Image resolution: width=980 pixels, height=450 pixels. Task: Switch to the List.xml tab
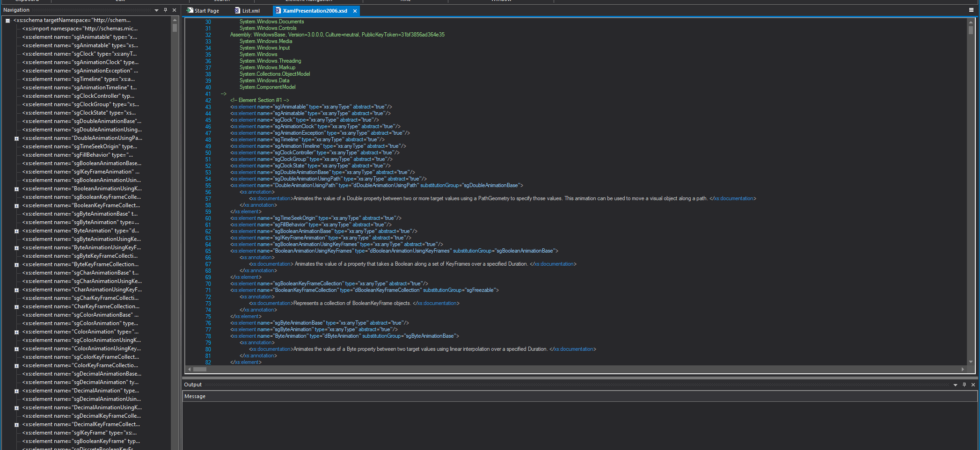(248, 11)
